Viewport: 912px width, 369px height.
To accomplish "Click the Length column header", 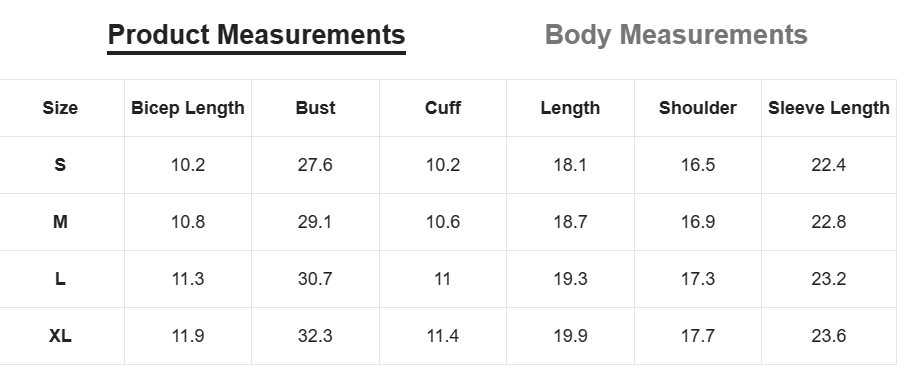I will (x=570, y=108).
